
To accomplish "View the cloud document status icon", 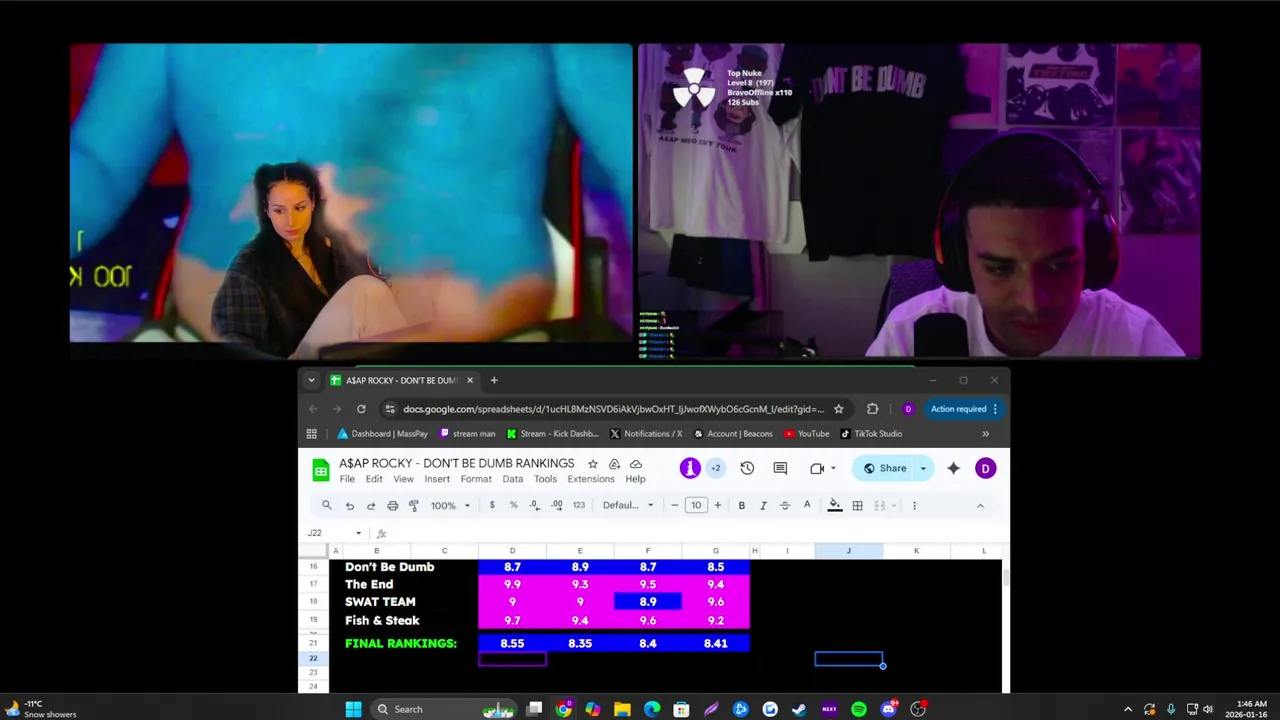I will [x=636, y=464].
